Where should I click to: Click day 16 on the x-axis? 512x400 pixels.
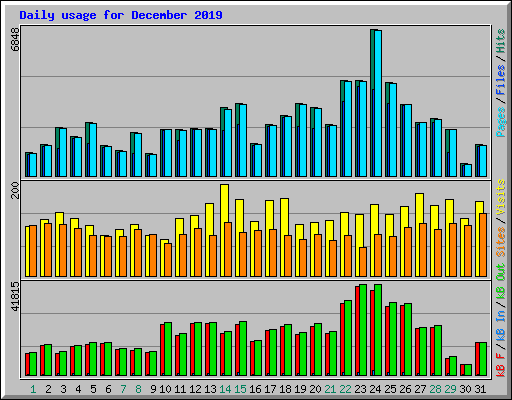pos(255,389)
